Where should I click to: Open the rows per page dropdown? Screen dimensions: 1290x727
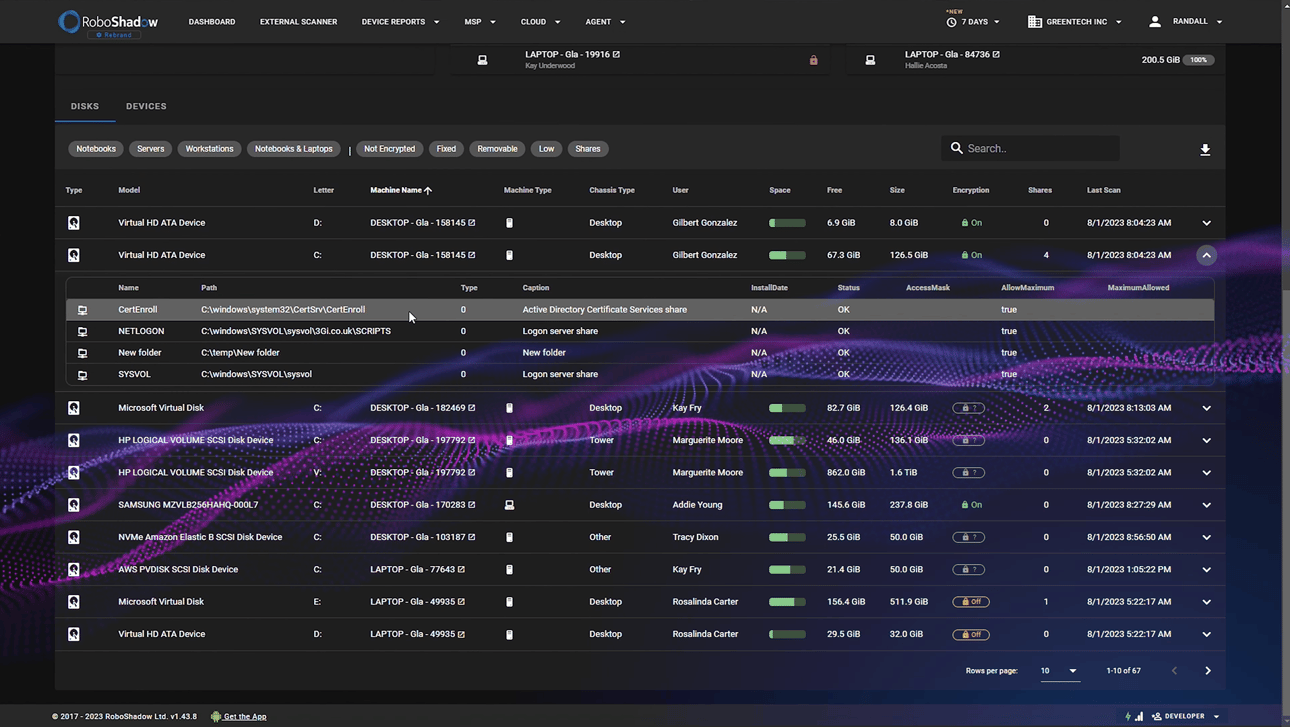click(1057, 670)
